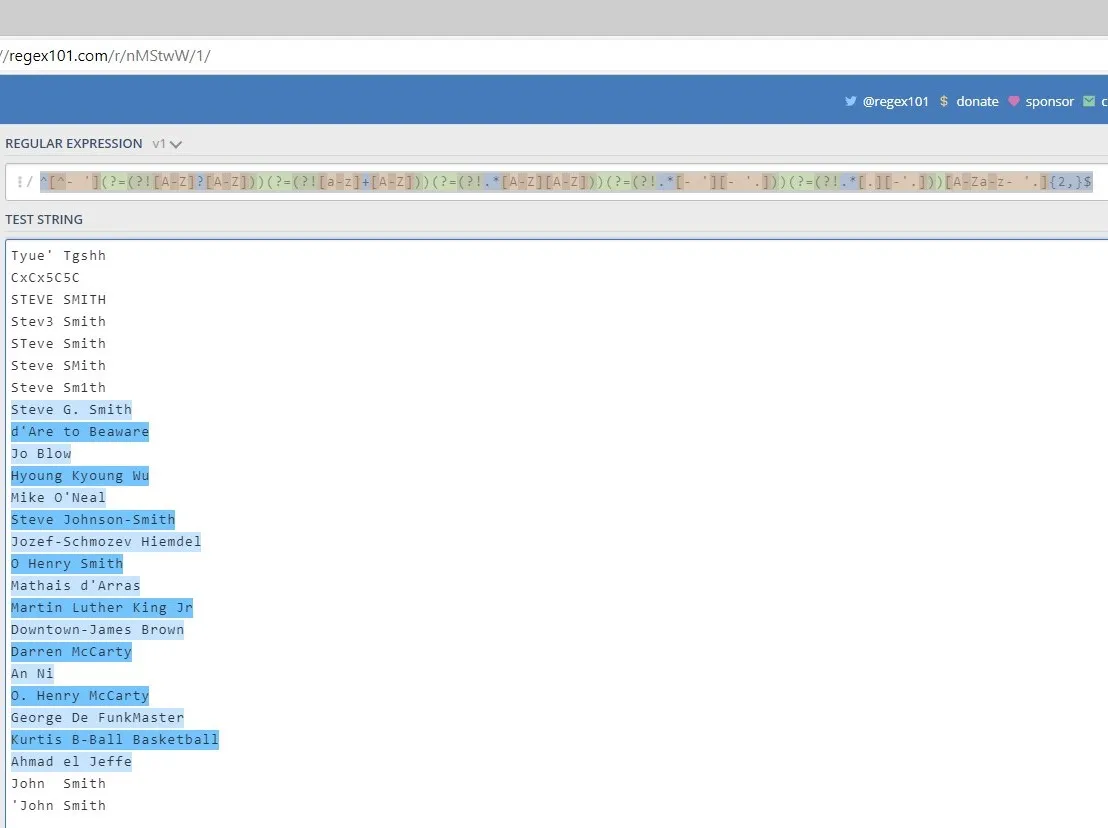Click the match "Mike O'Neal"
1108x828 pixels.
58,497
